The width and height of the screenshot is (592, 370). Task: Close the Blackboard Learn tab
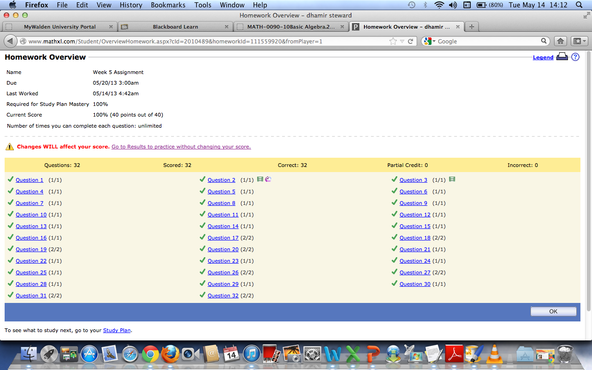click(x=226, y=27)
